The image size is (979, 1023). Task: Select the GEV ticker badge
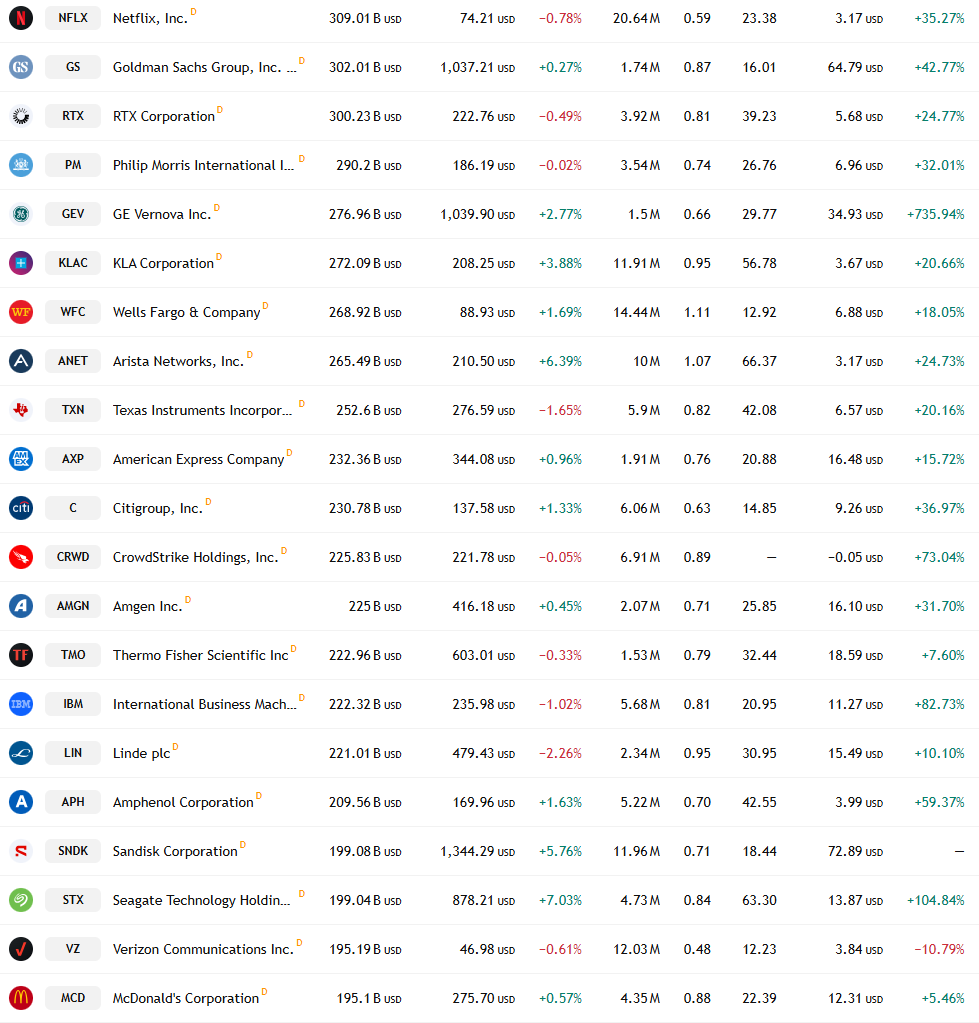pos(73,213)
